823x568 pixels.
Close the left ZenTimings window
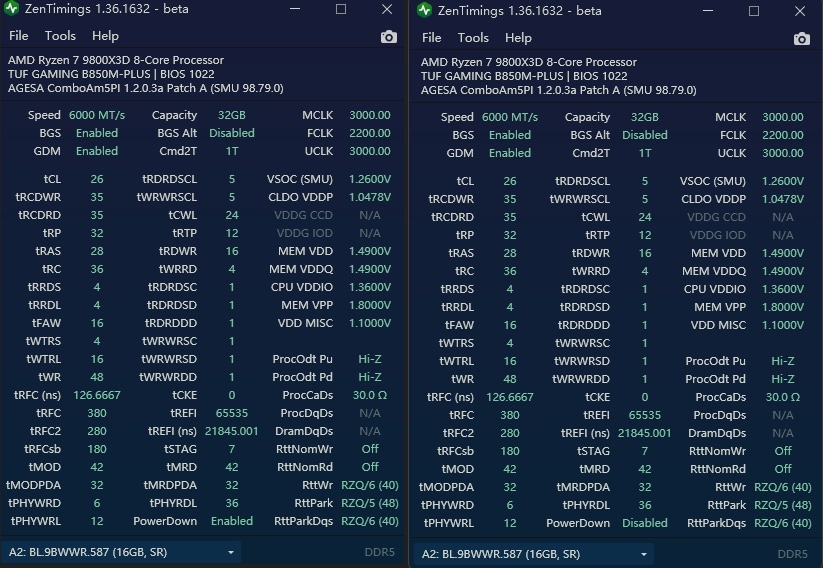pyautogui.click(x=387, y=9)
